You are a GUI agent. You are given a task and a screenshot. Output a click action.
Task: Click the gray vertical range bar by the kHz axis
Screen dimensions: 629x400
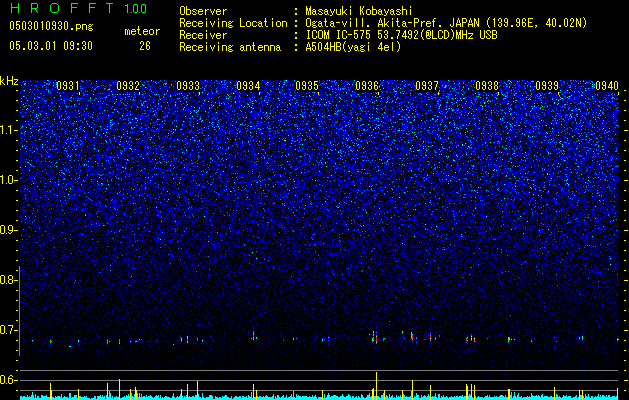(x=19, y=311)
